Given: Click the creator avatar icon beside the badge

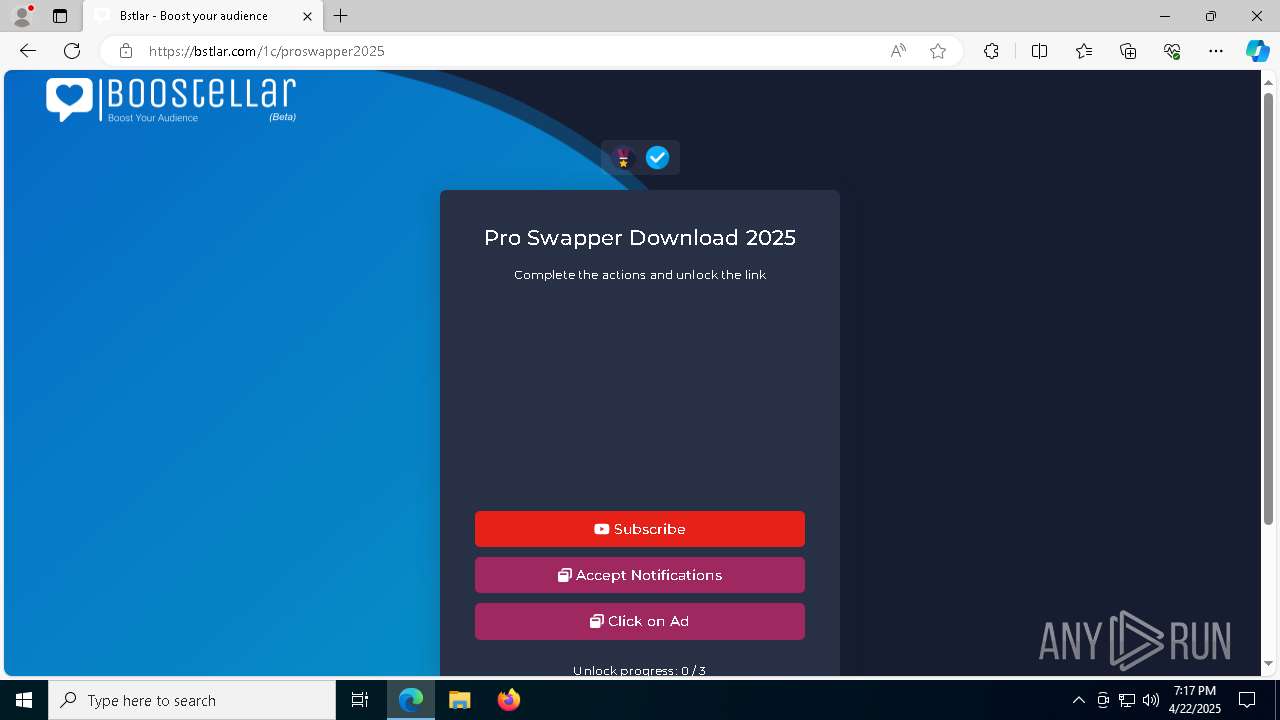Looking at the screenshot, I should click(x=624, y=158).
